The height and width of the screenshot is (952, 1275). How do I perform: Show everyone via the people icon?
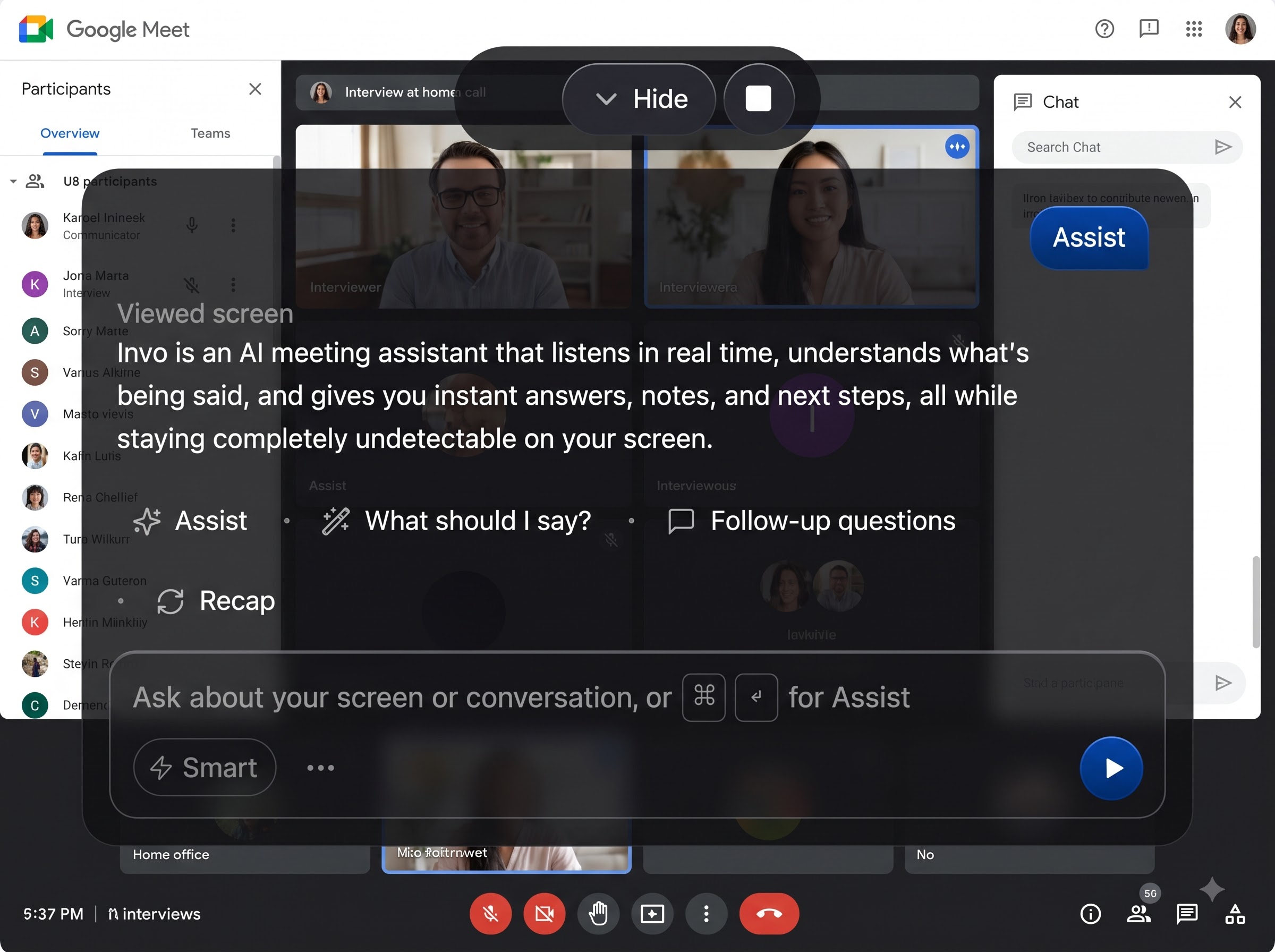tap(1139, 914)
